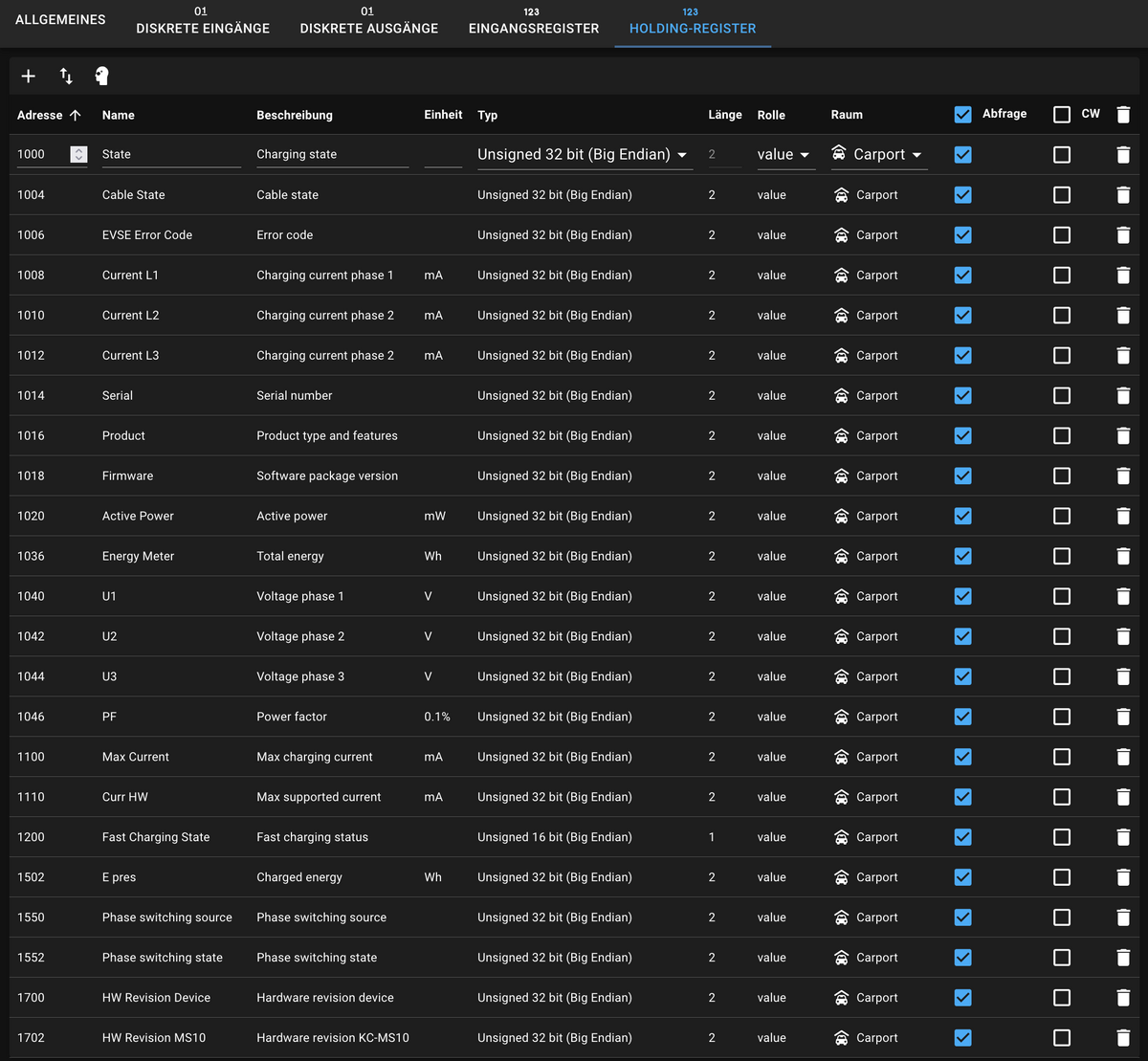Delete all registers via header trash icon
Screen dimensions: 1148x1061
pyautogui.click(x=1123, y=114)
